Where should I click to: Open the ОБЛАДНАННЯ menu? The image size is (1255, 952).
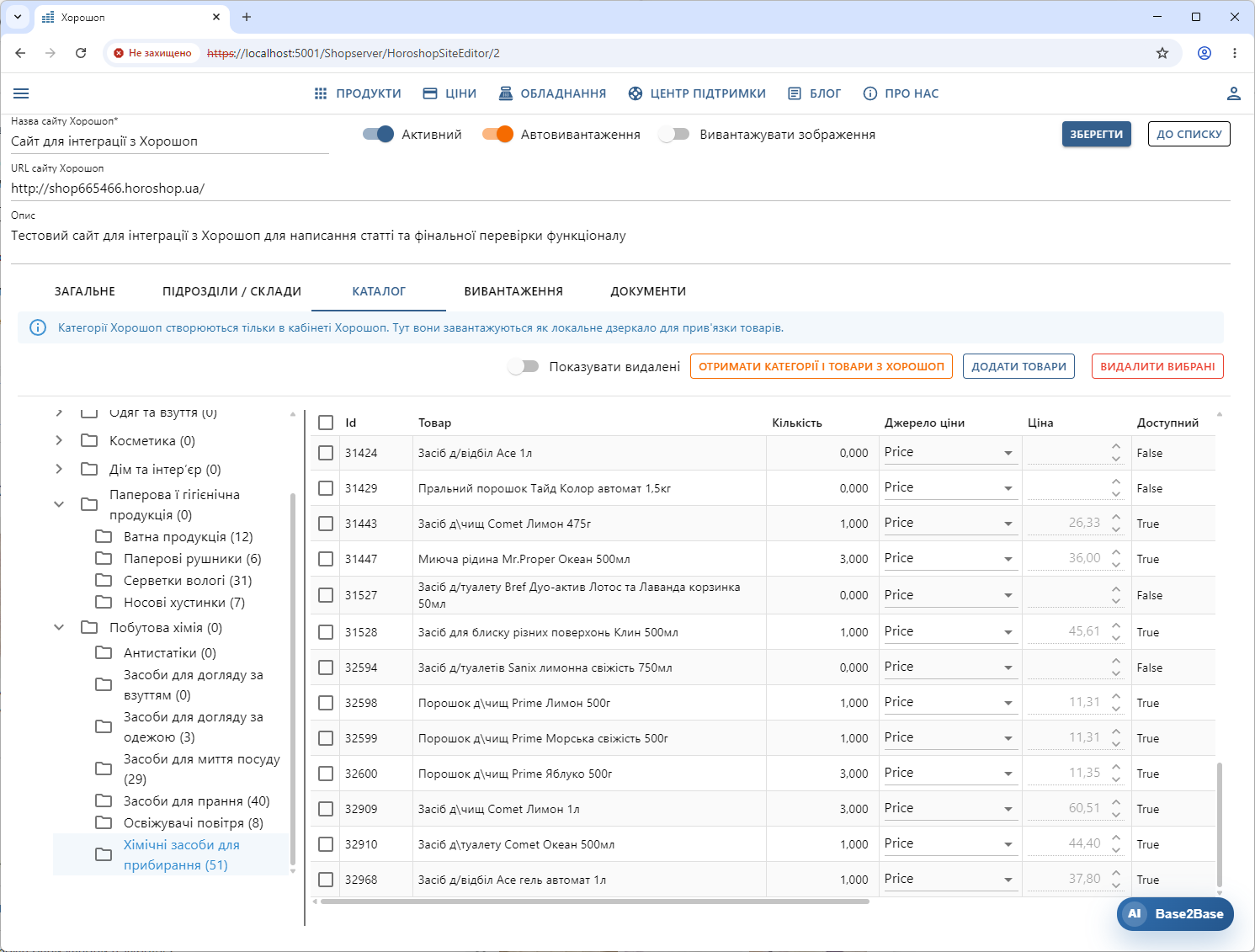[552, 93]
